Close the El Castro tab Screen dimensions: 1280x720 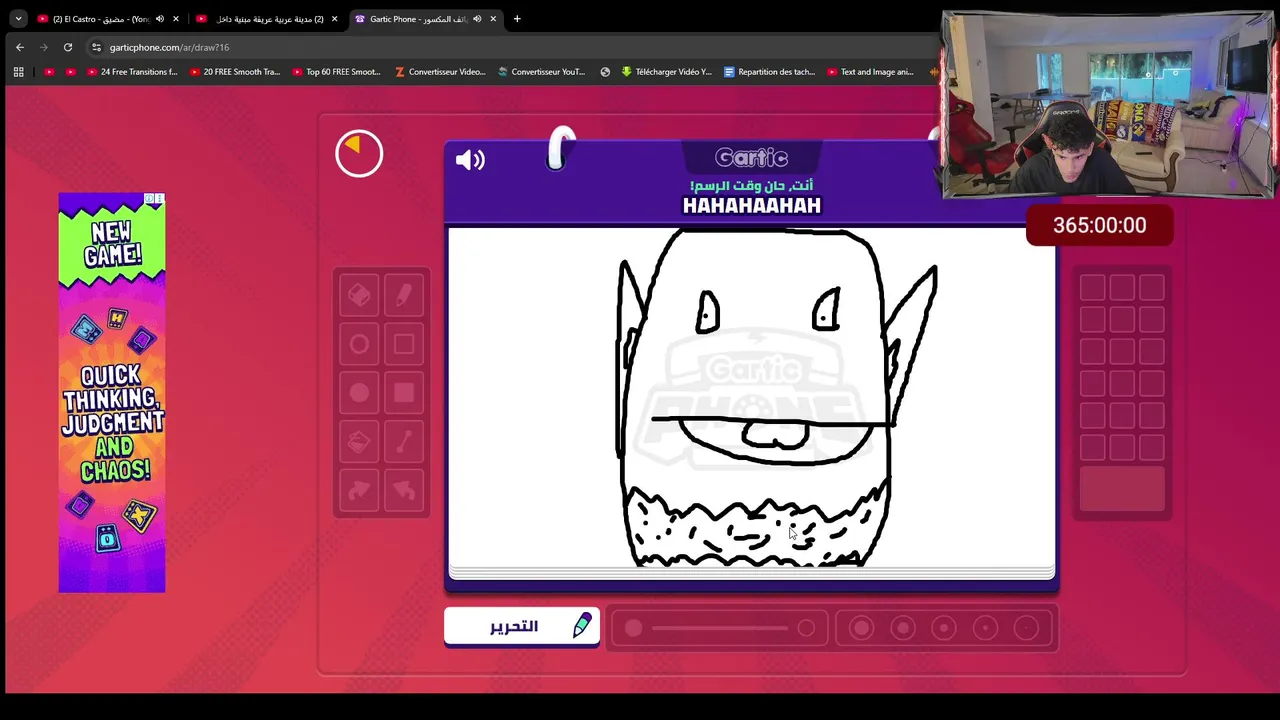point(176,18)
